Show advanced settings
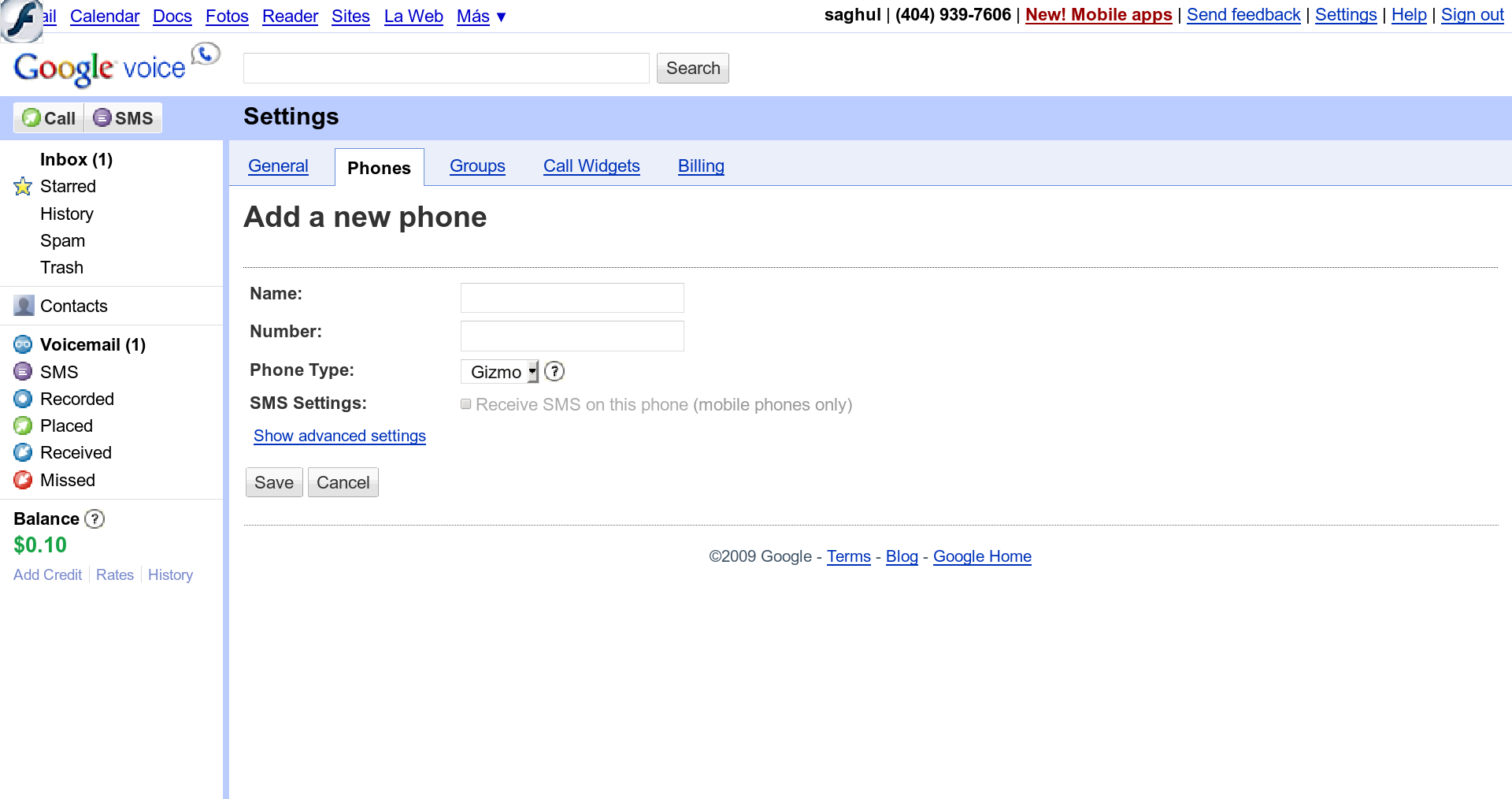Image resolution: width=1512 pixels, height=799 pixels. point(339,436)
